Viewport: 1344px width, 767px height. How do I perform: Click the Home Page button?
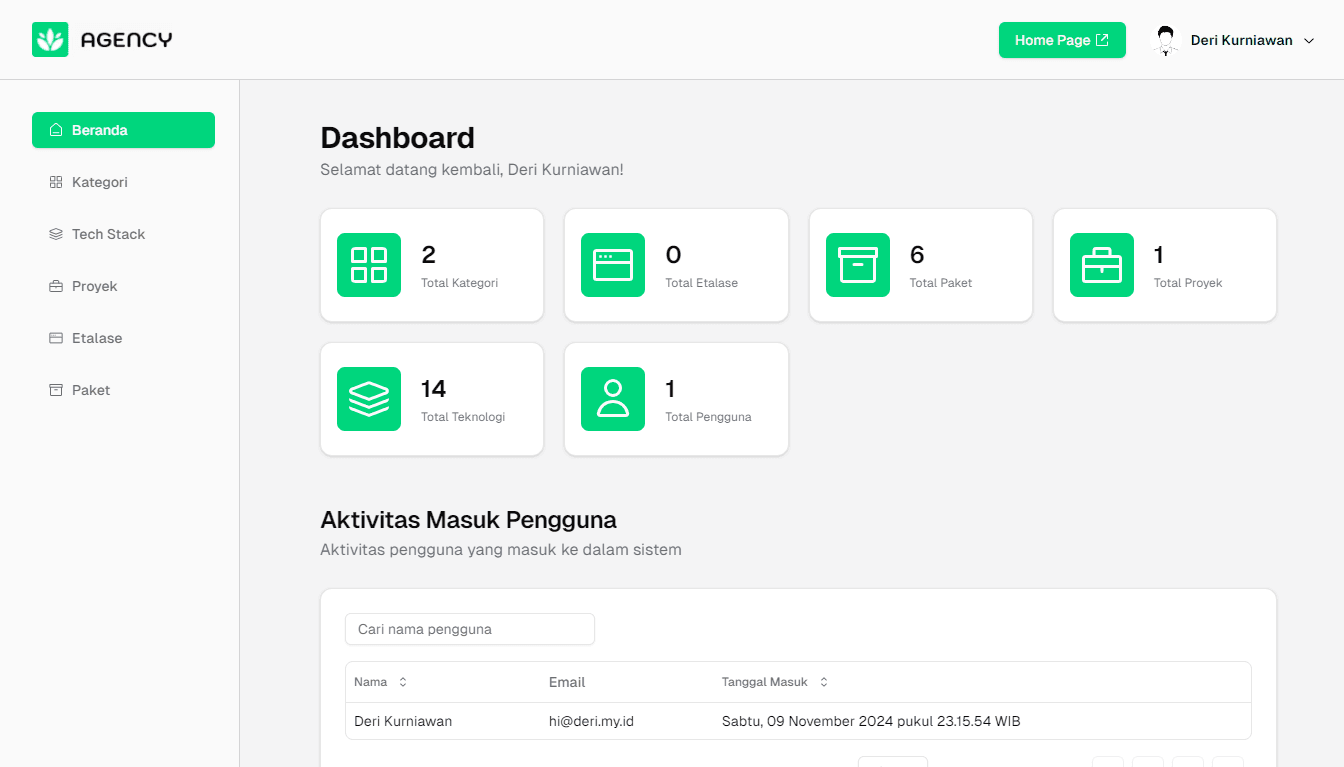[x=1061, y=40]
